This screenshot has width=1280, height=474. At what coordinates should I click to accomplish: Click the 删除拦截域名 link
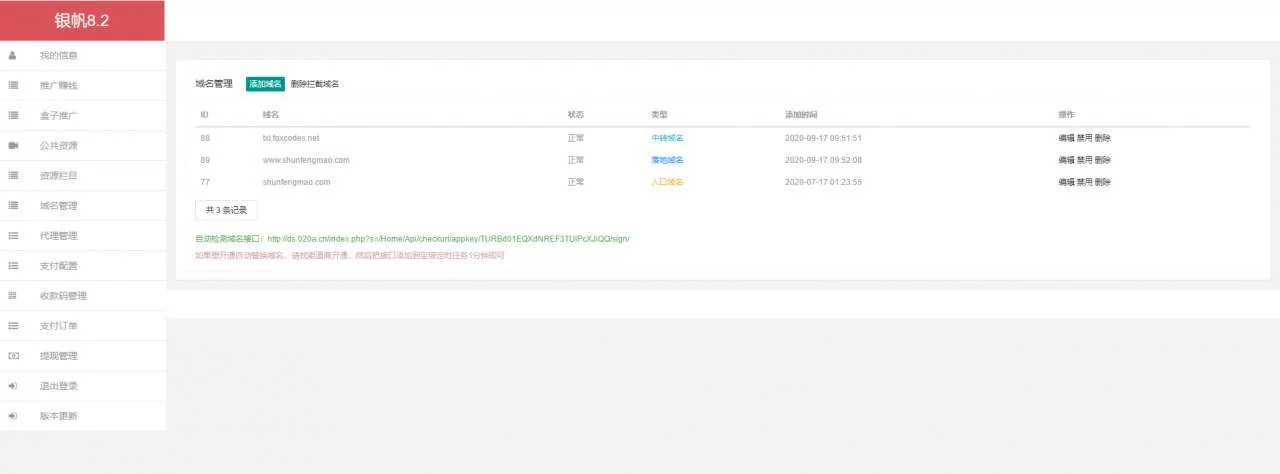[x=315, y=84]
